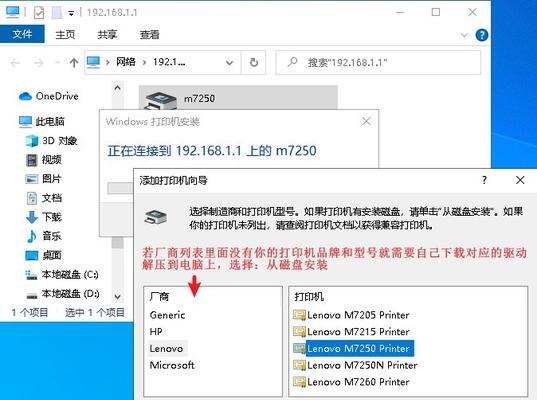Image resolution: width=537 pixels, height=400 pixels.
Task: Click the 厂商 list header
Action: [x=159, y=296]
